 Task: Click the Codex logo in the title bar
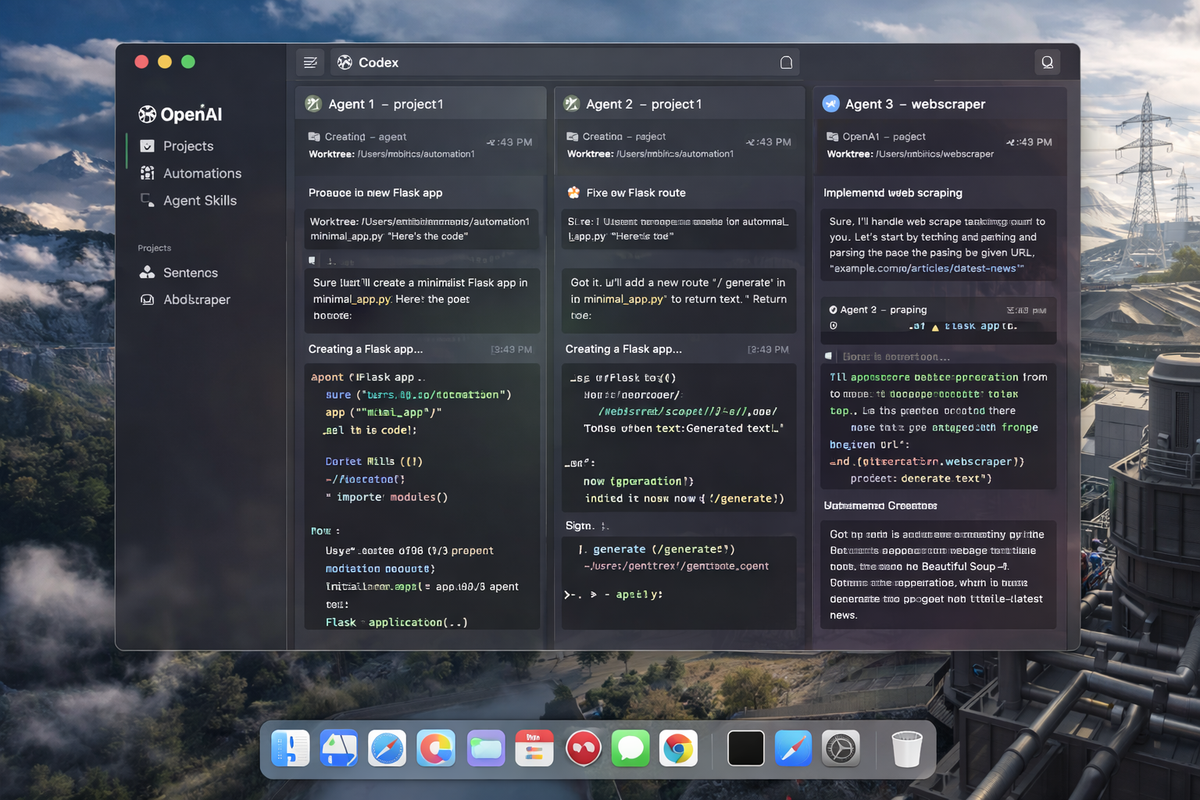pos(344,61)
